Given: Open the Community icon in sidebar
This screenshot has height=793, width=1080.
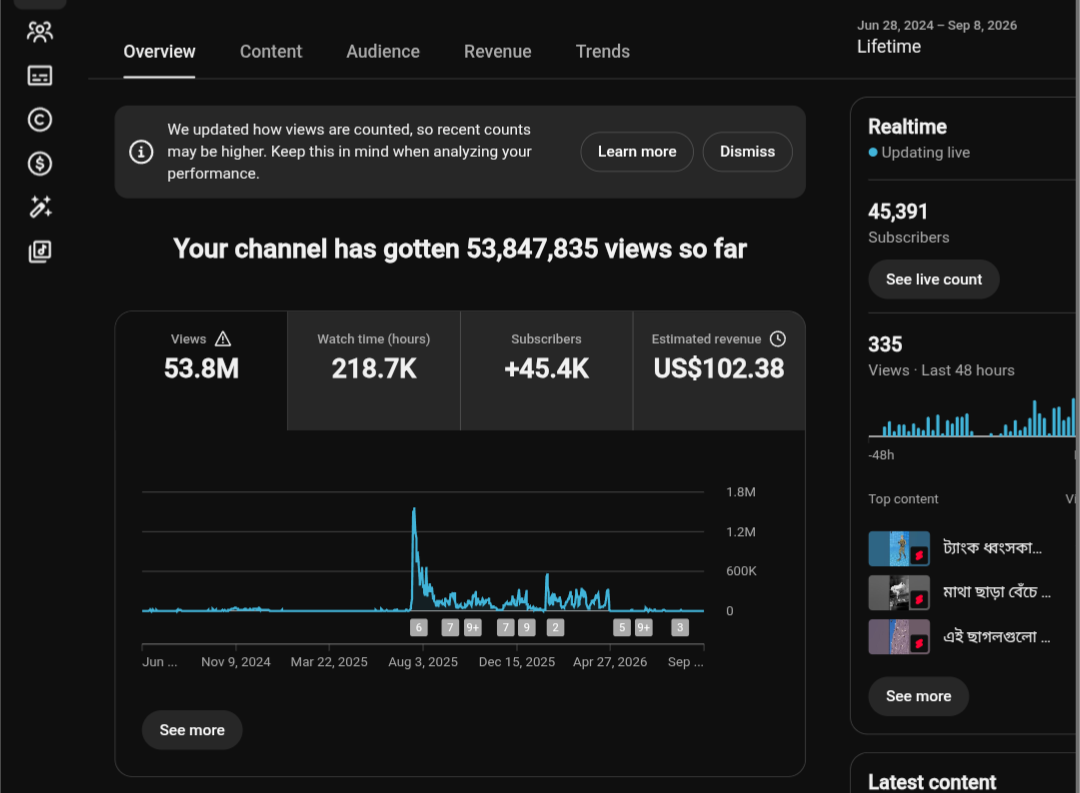Looking at the screenshot, I should [39, 32].
